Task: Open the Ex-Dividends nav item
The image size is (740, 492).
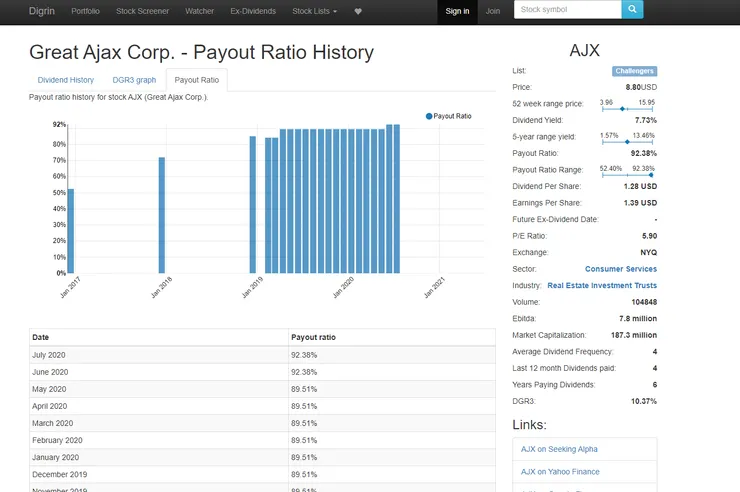Action: (253, 11)
